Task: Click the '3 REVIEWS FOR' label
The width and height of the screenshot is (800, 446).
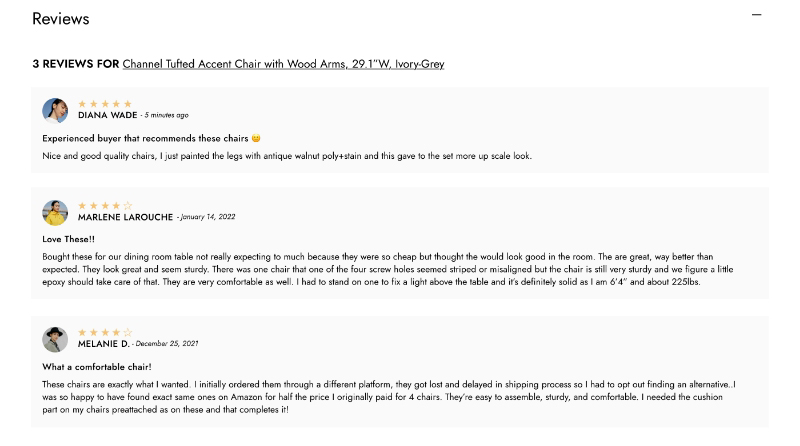Action: [x=75, y=64]
